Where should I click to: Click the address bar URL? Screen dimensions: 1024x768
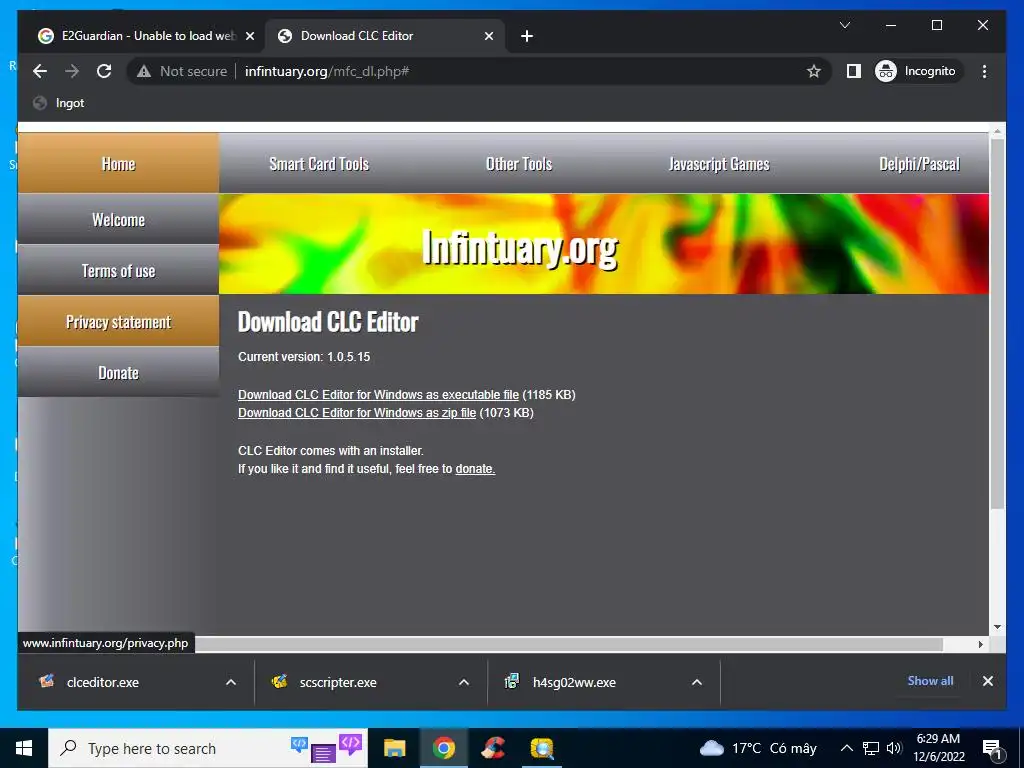click(x=327, y=71)
